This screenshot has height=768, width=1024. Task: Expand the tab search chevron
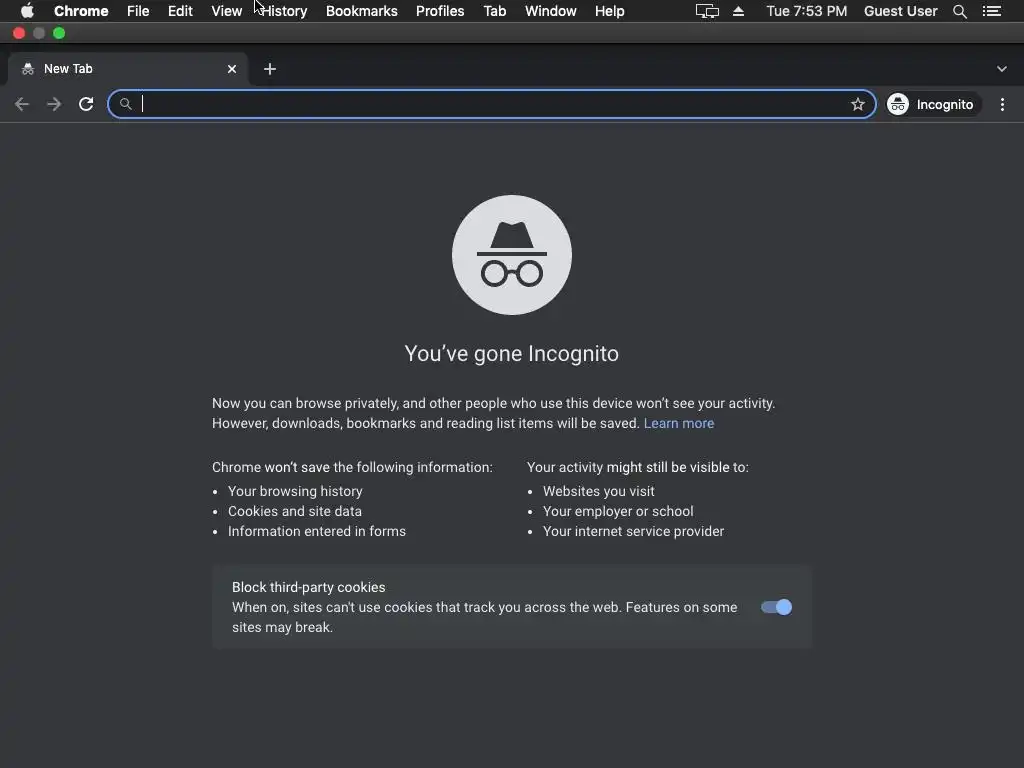(1002, 69)
